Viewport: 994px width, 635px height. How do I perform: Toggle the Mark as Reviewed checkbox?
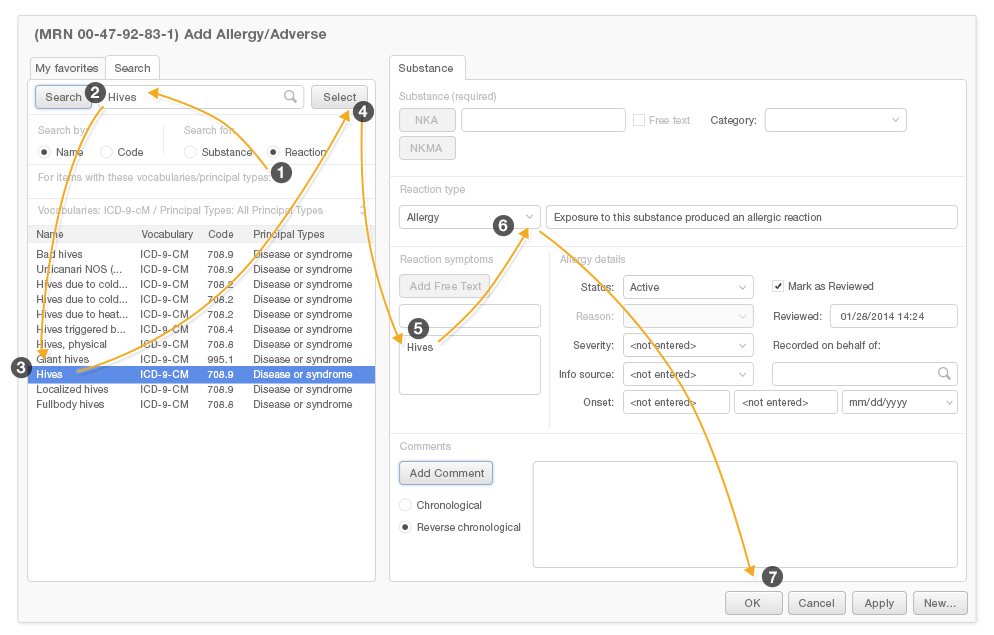(x=779, y=286)
